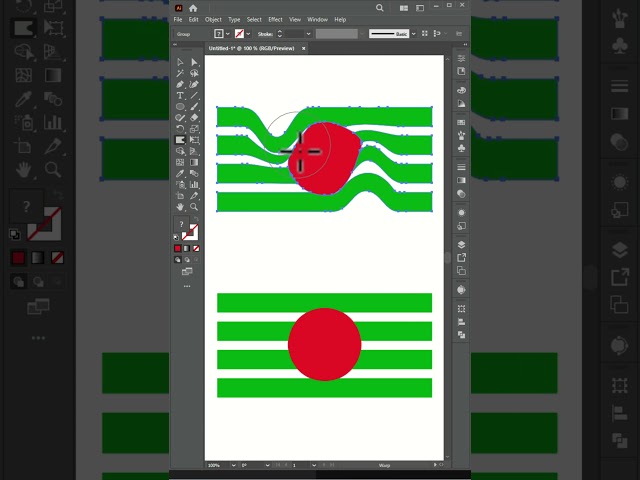This screenshot has width=640, height=480.
Task: Activate the Type tool
Action: (180, 96)
